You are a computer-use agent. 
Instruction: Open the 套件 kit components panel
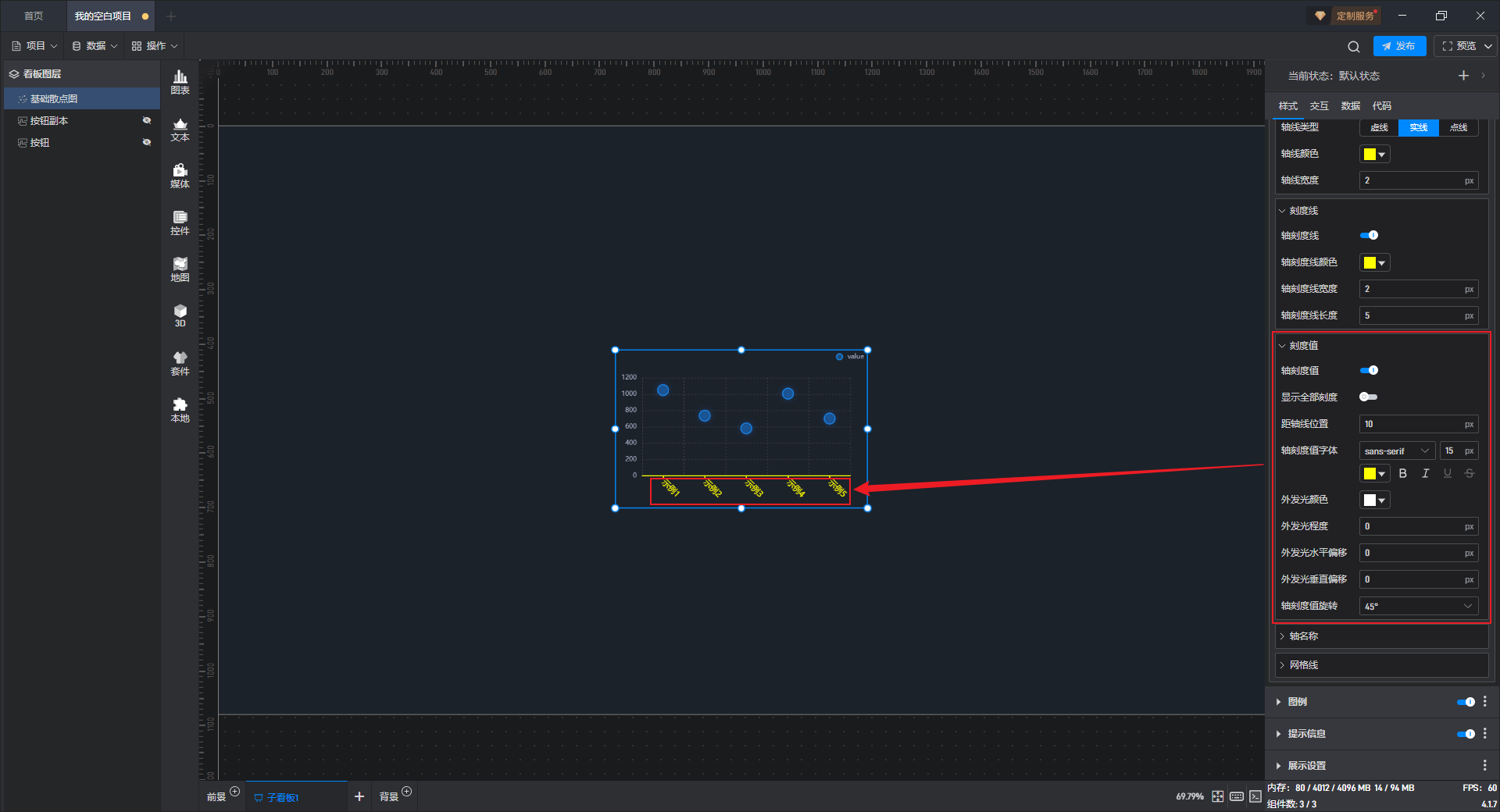pyautogui.click(x=180, y=364)
